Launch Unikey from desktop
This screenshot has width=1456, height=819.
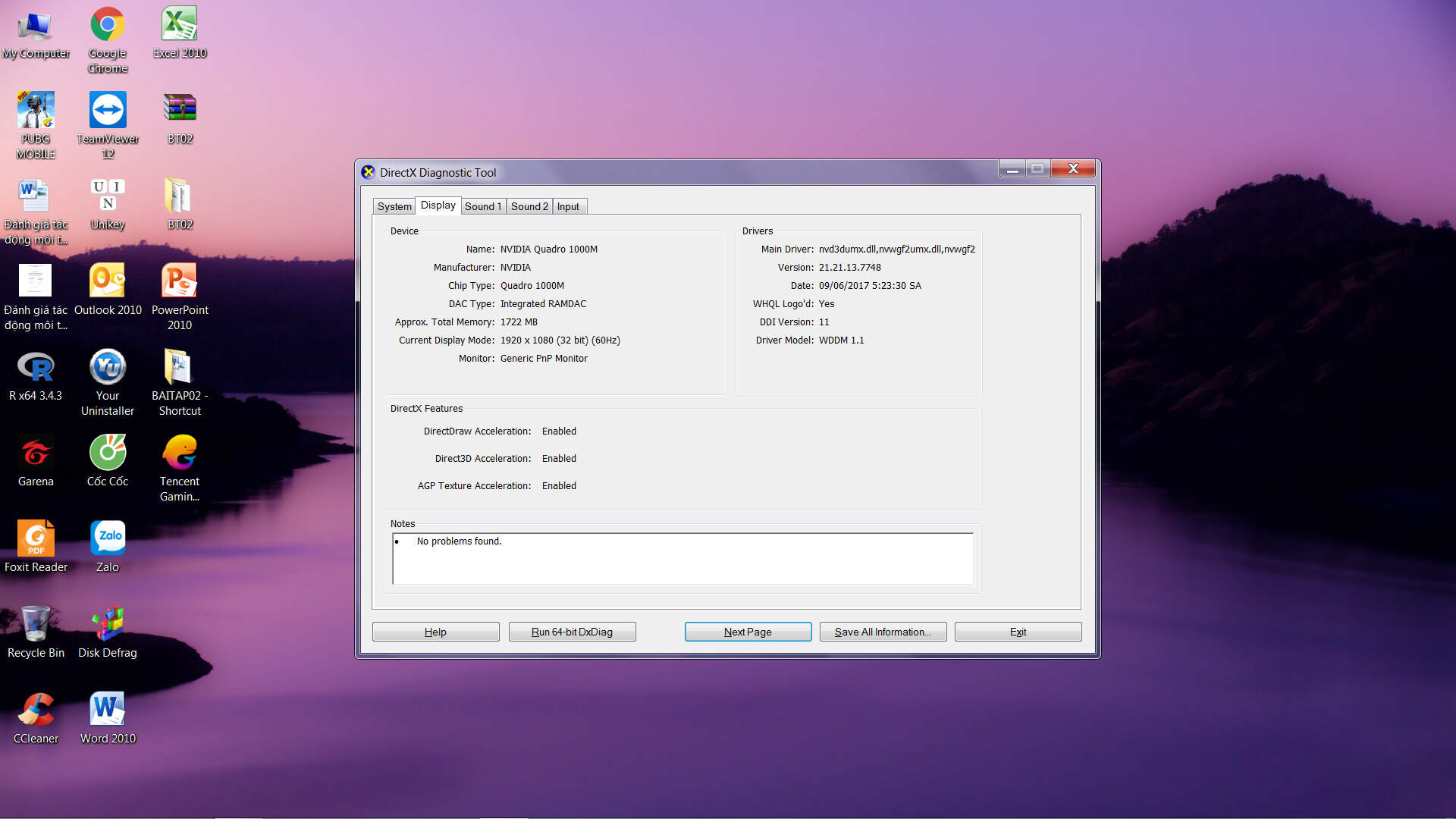108,203
